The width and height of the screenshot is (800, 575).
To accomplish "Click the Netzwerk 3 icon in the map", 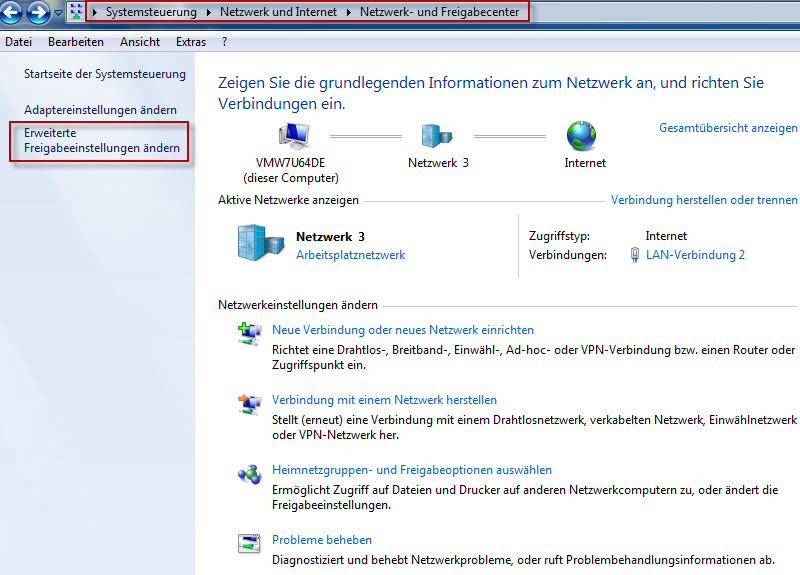I will click(437, 136).
